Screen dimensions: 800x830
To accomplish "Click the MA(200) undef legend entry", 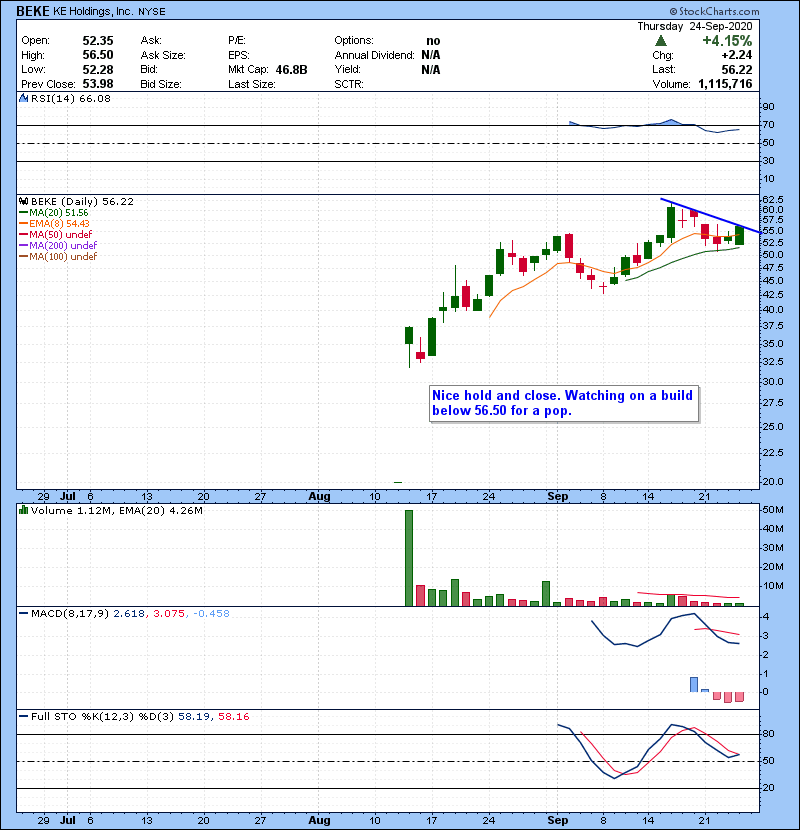I will click(63, 246).
